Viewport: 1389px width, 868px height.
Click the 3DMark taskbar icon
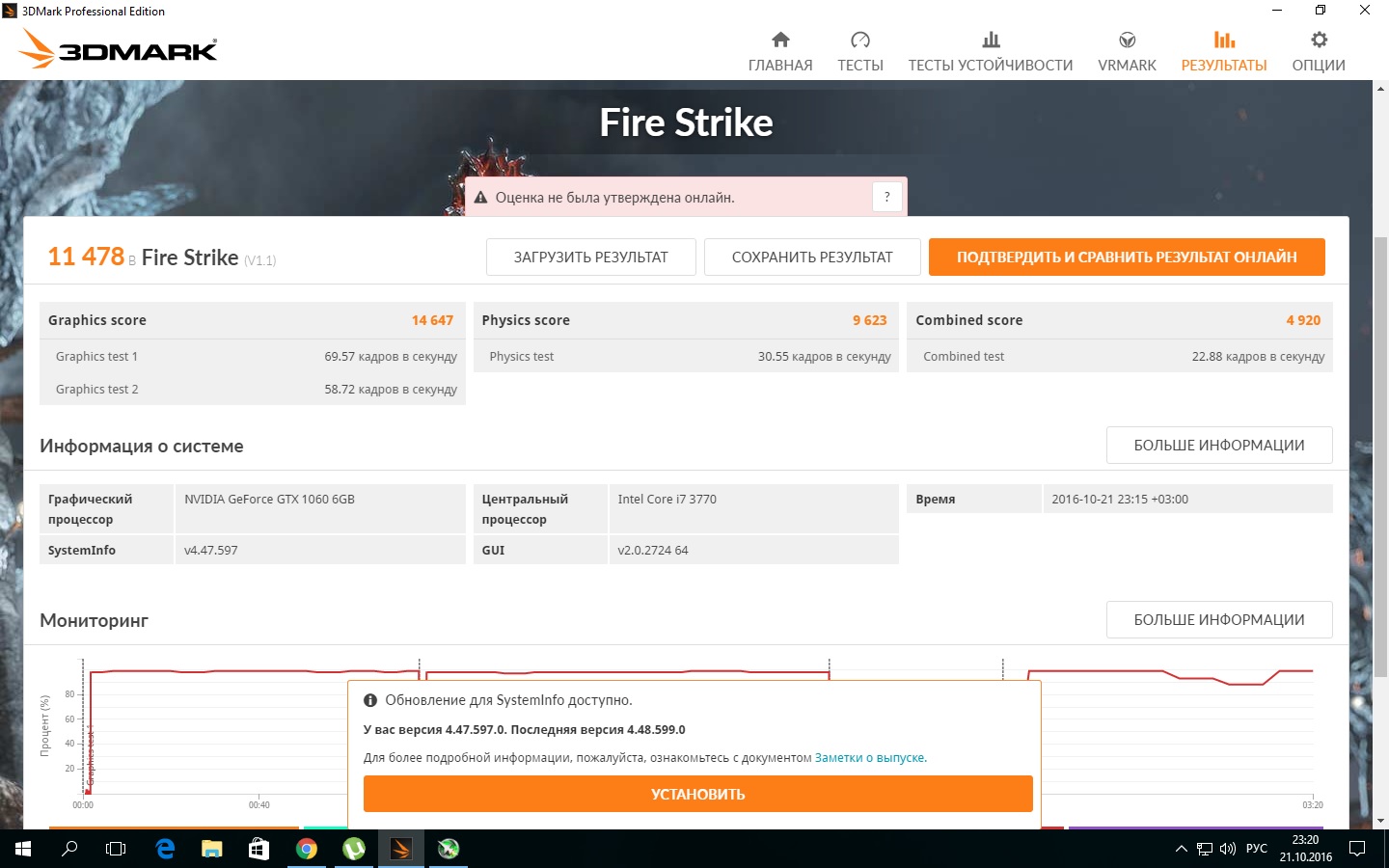[x=400, y=849]
